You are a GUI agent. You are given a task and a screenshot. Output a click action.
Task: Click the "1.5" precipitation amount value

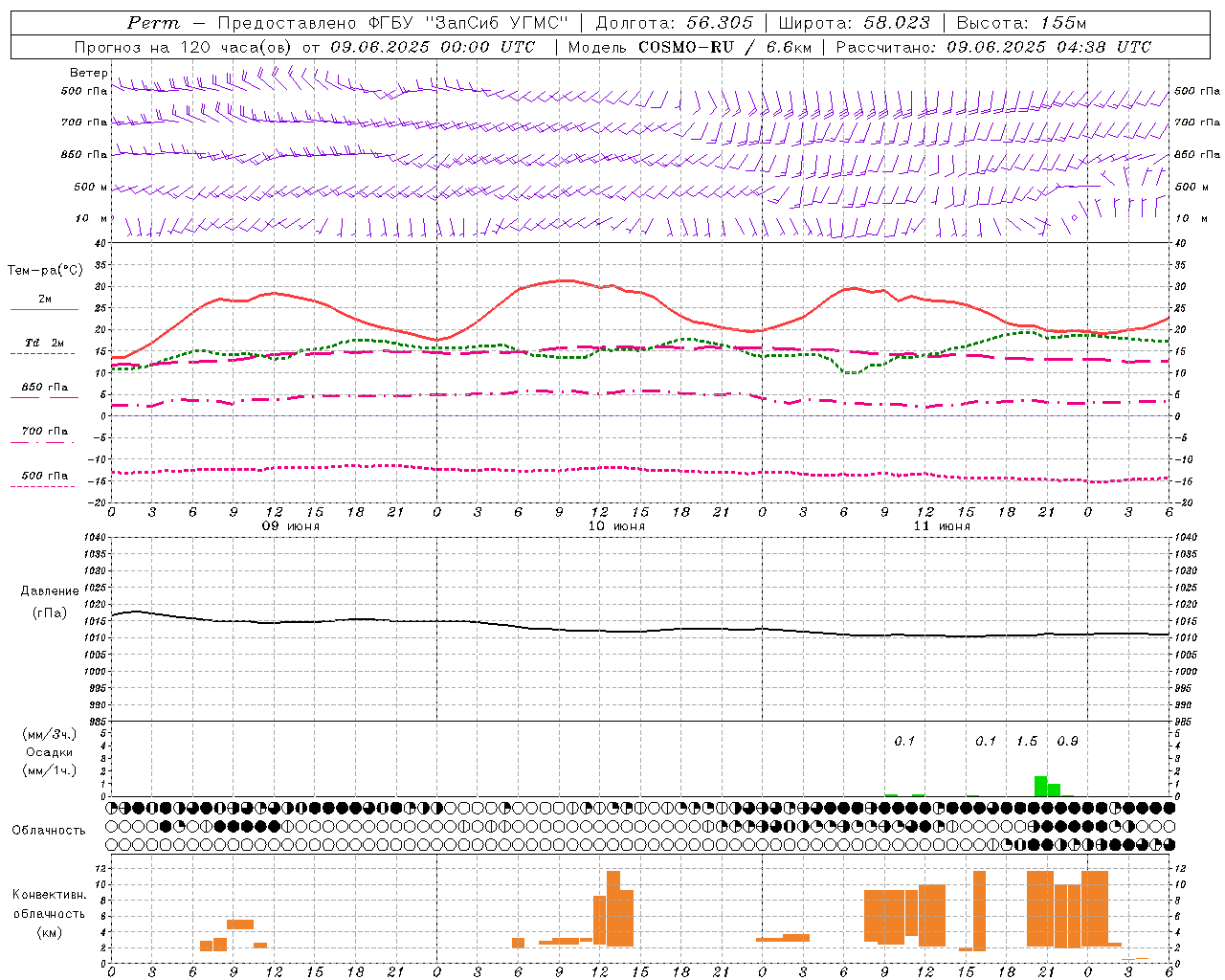[1027, 742]
